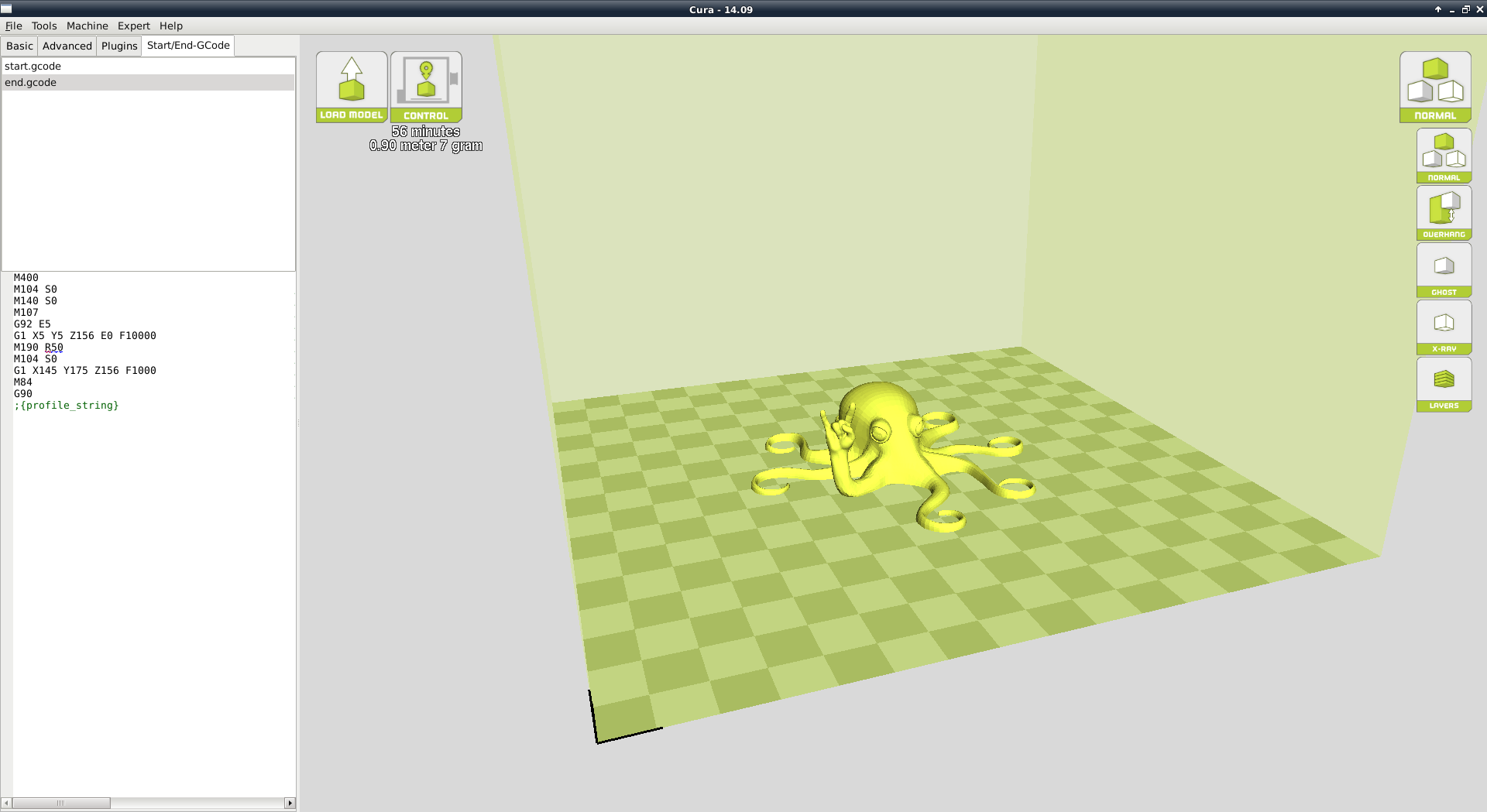
Task: Click the M107 gcode line
Action: pos(26,312)
